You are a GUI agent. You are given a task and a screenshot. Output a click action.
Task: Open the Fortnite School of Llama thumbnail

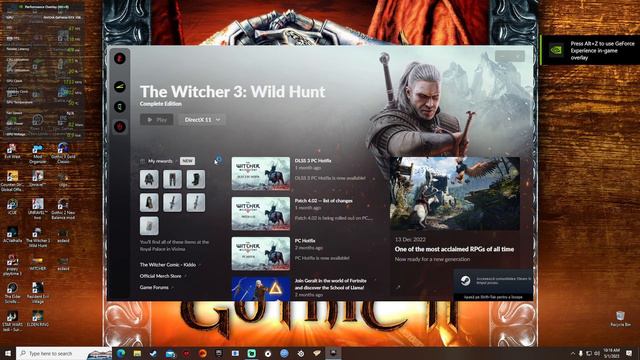point(261,289)
